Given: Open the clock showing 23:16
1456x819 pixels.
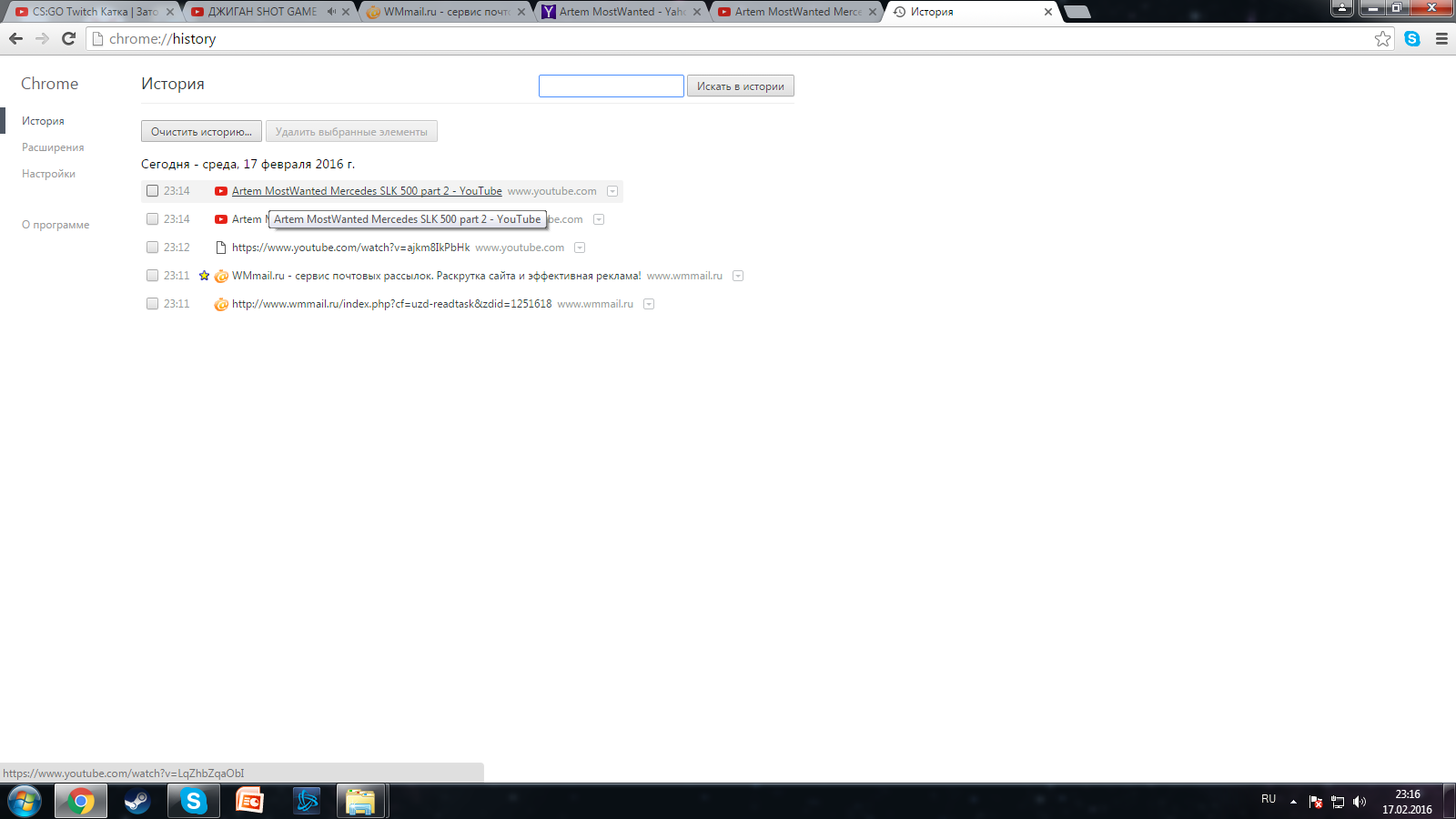Looking at the screenshot, I should [x=1408, y=802].
